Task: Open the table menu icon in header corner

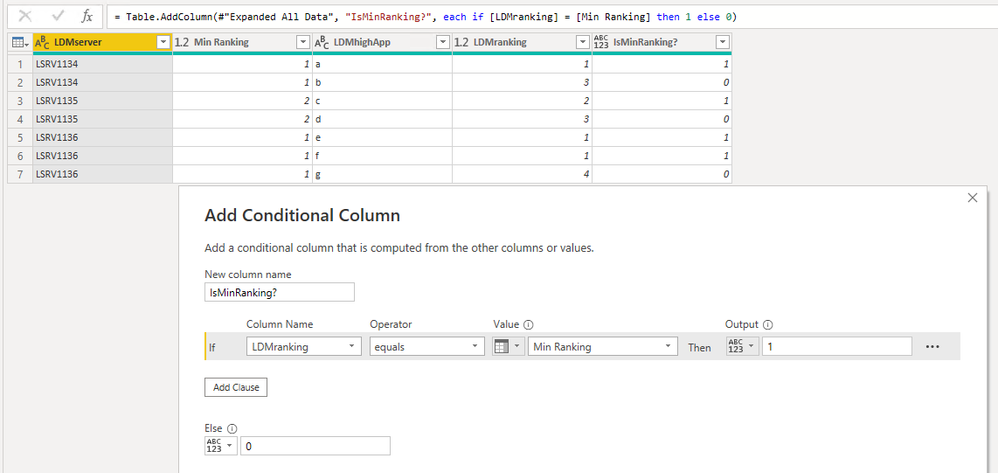Action: [x=20, y=43]
